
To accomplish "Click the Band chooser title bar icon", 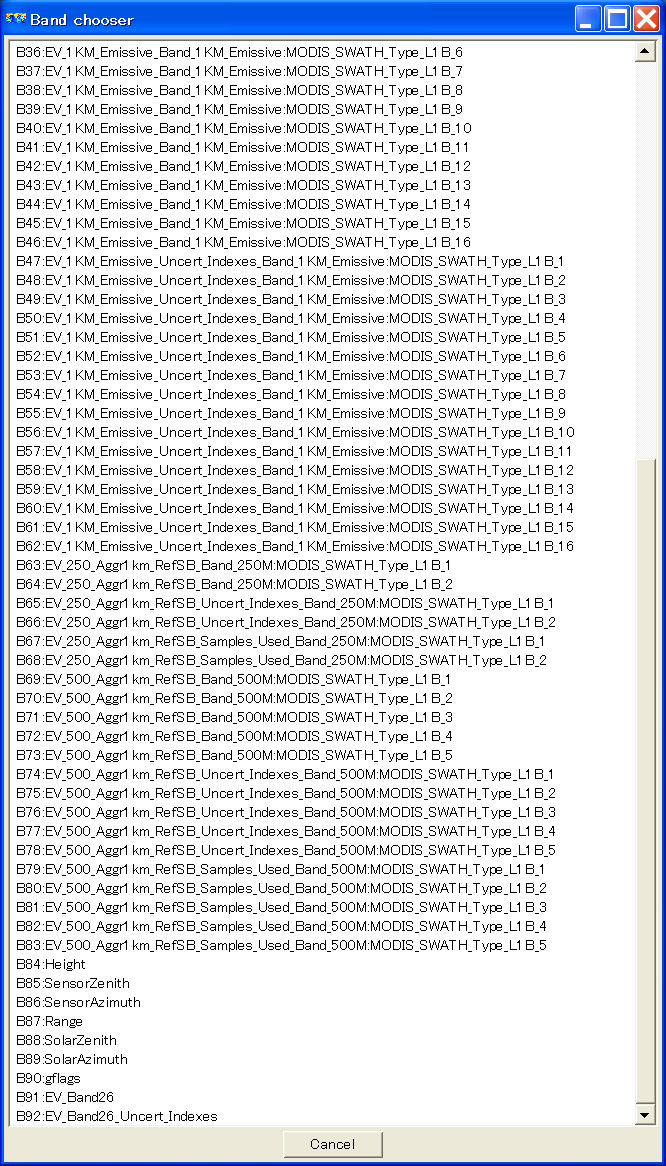I will (x=16, y=19).
